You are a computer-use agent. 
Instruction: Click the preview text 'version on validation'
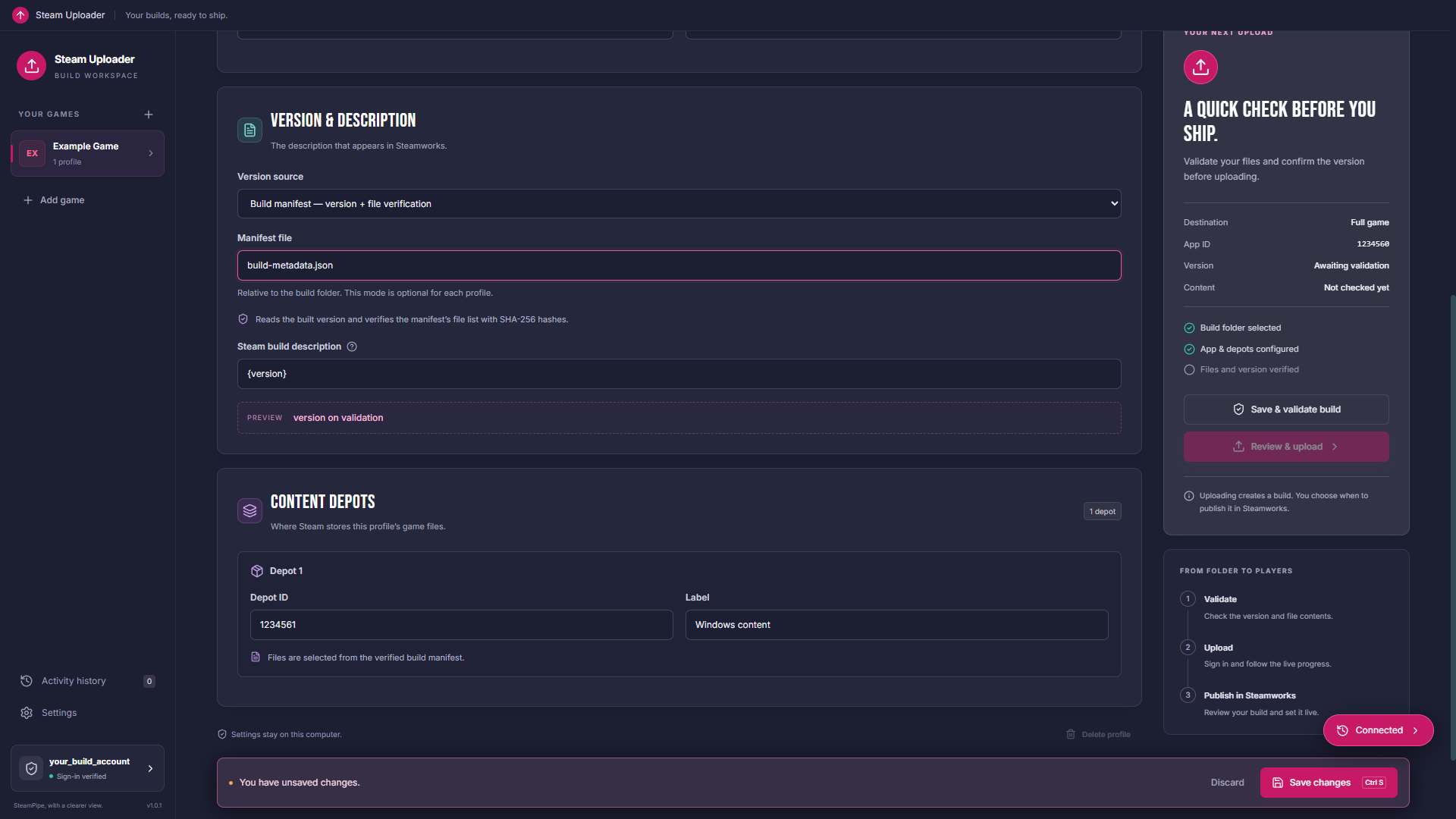click(x=338, y=418)
